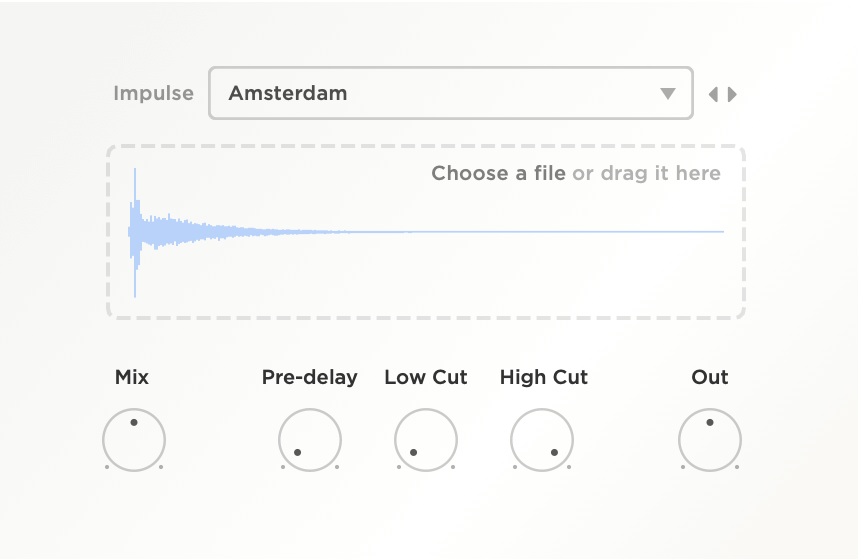Click the Low Cut label
858x559 pixels.
426,377
